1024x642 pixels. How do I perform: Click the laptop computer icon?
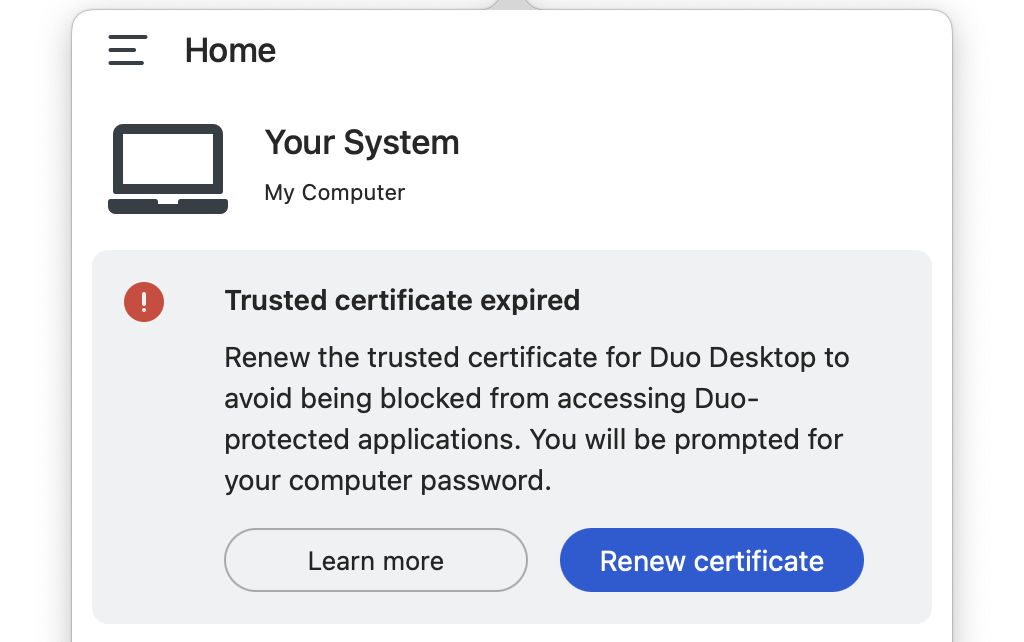[x=168, y=169]
